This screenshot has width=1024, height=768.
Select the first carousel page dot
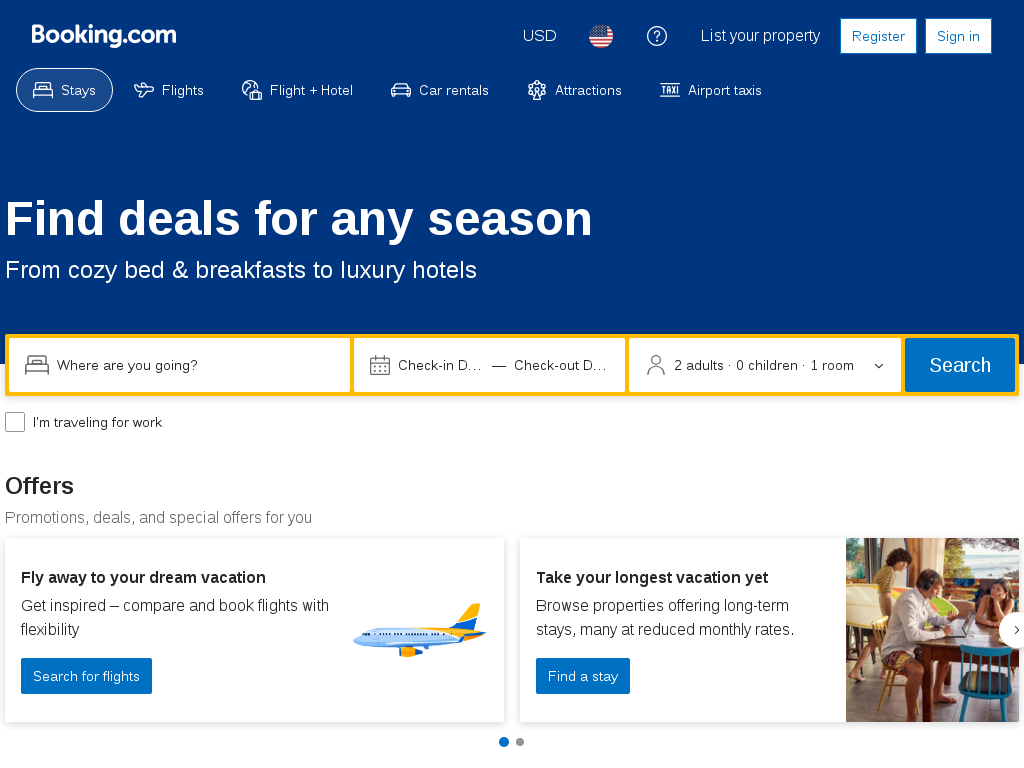click(504, 742)
